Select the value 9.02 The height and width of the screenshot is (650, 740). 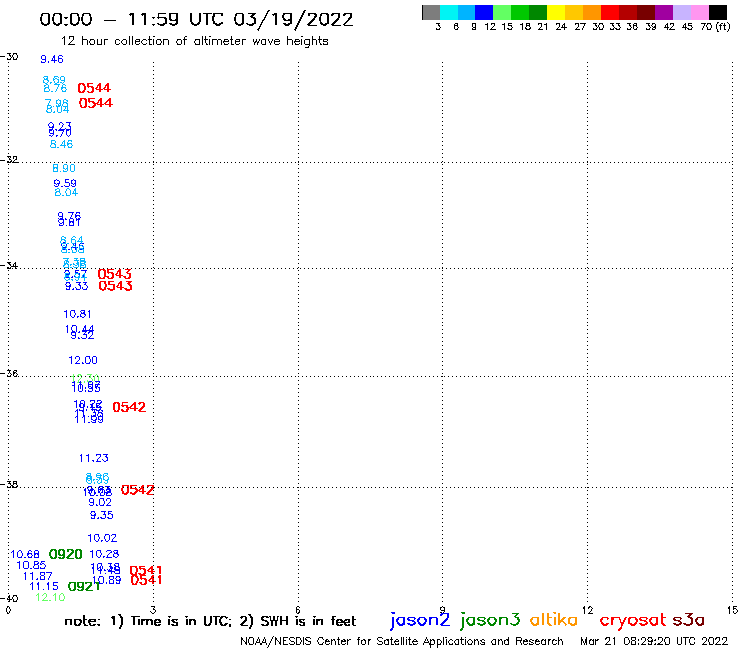pos(100,502)
